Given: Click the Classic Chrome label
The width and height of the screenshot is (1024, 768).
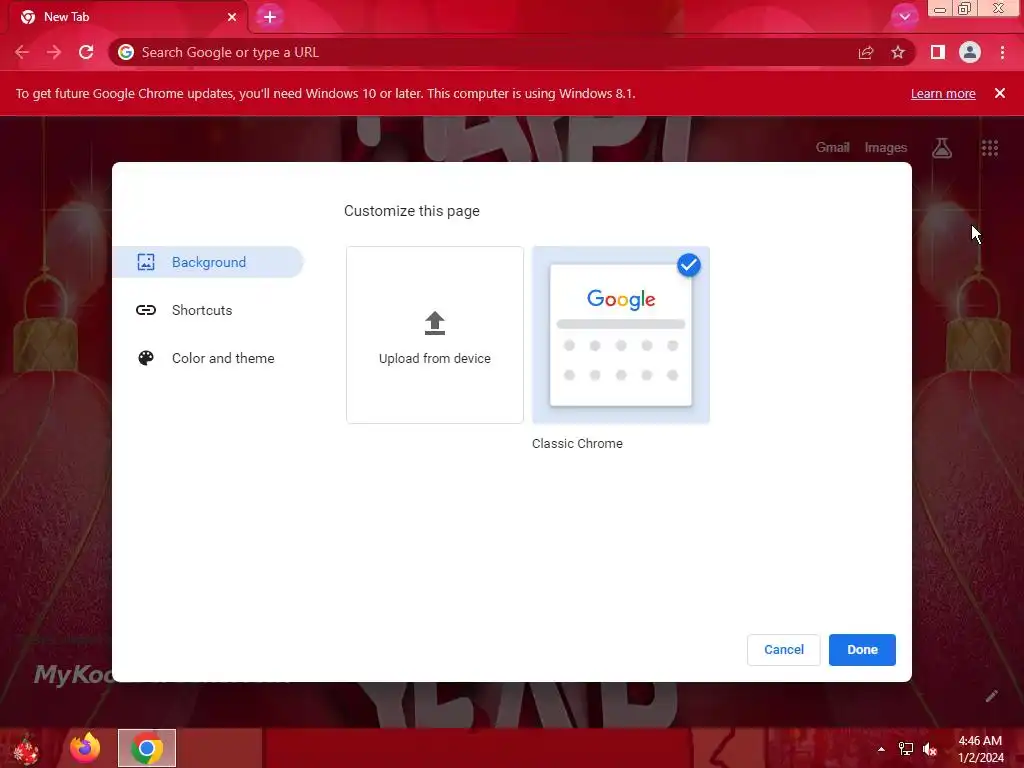Looking at the screenshot, I should point(577,443).
